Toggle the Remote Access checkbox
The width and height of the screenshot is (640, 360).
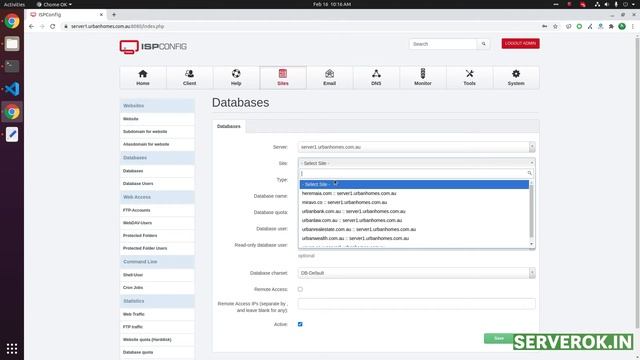300,289
